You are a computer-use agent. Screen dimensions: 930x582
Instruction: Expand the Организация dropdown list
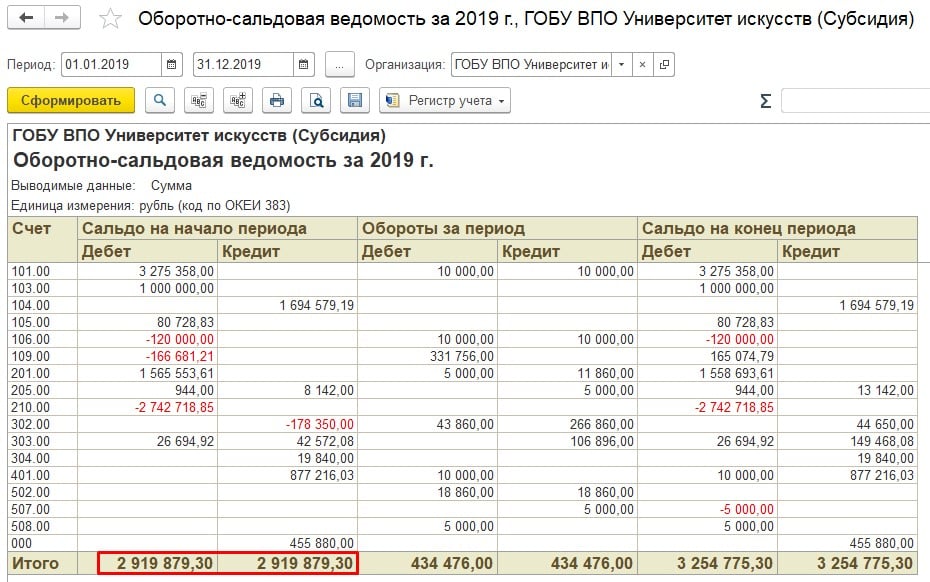coord(622,65)
